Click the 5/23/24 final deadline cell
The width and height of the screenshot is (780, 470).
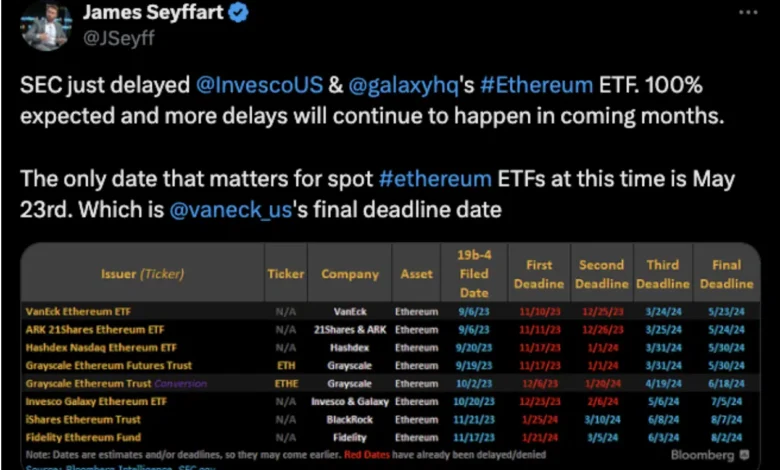[x=726, y=311]
